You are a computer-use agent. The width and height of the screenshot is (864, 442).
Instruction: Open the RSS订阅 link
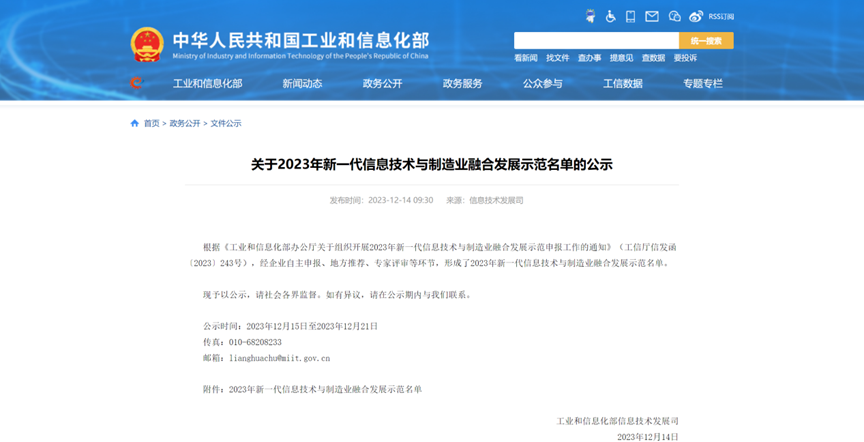(x=721, y=16)
